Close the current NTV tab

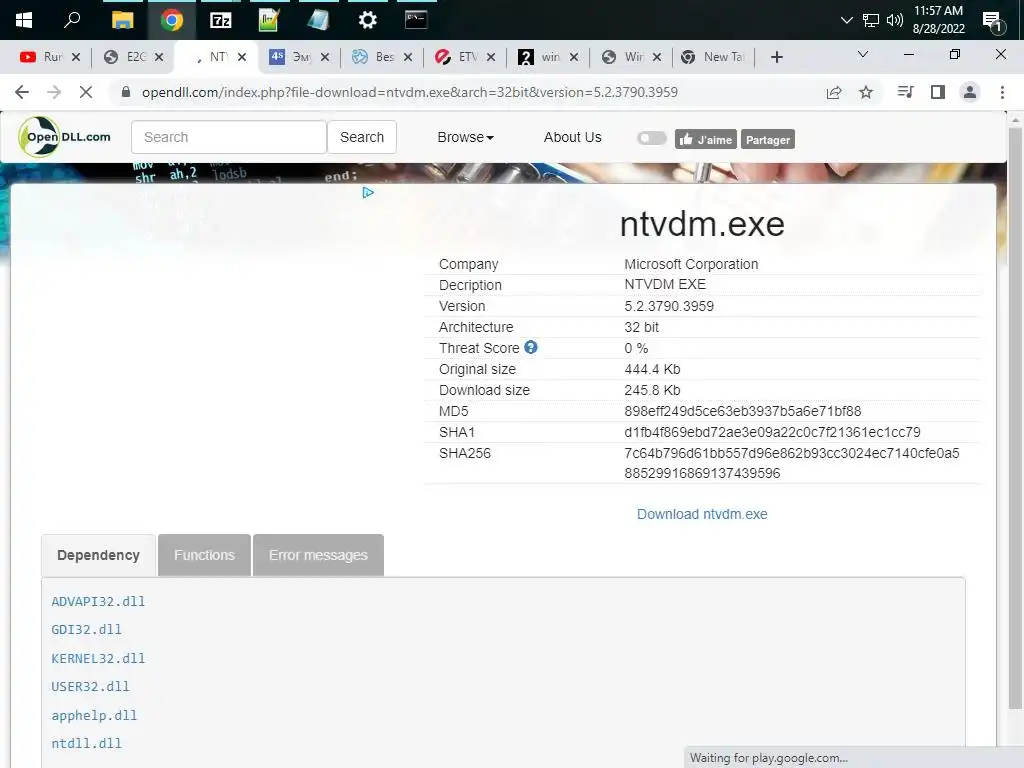[242, 57]
